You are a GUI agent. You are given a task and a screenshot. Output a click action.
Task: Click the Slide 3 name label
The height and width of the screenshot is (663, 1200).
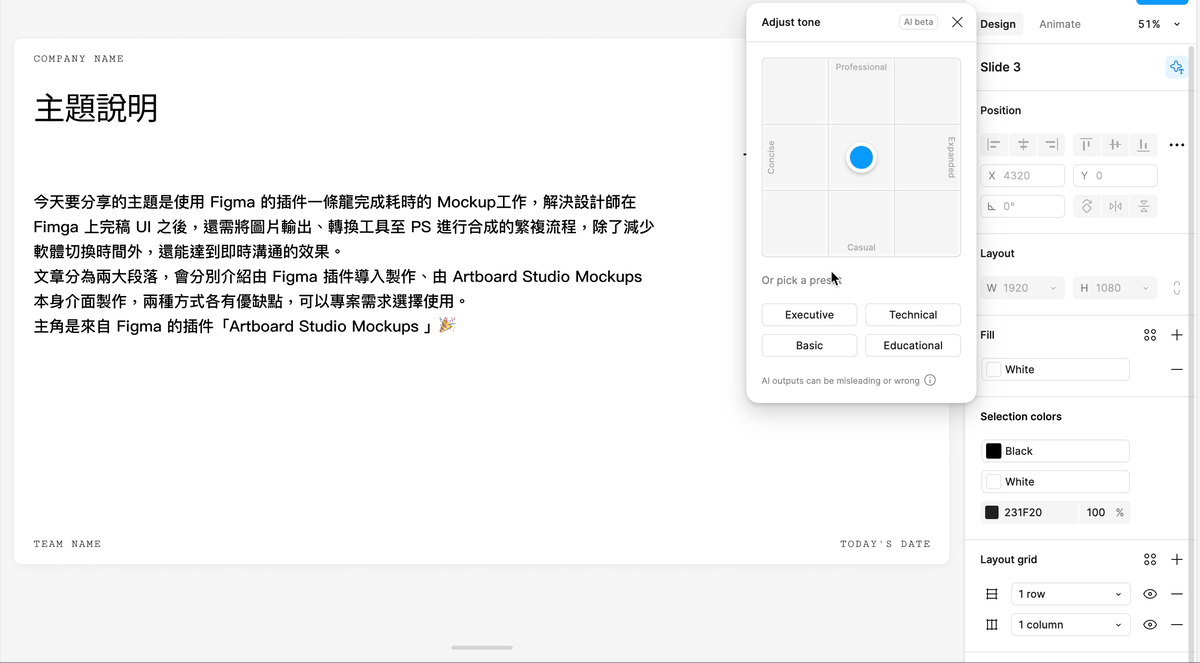tap(1000, 67)
